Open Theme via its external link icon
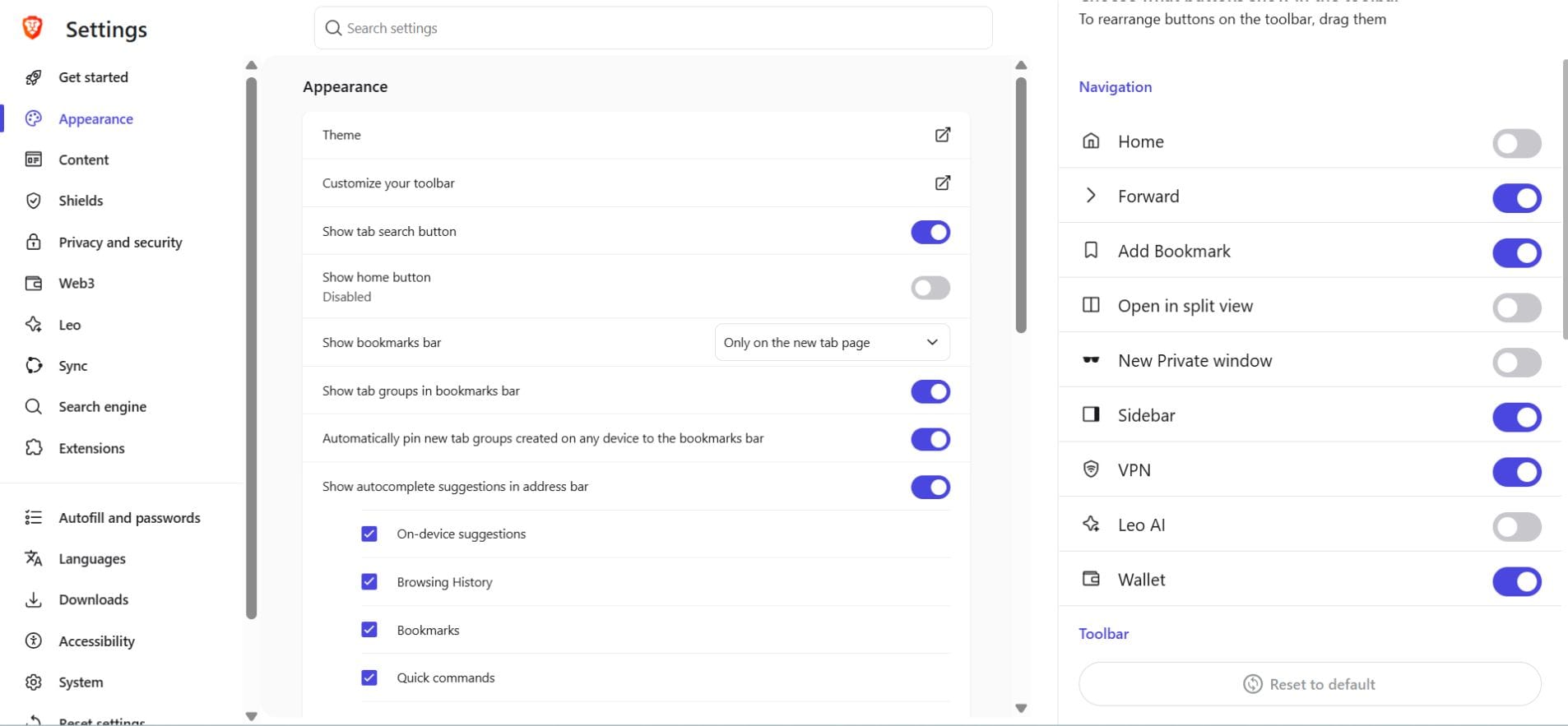1568x726 pixels. 943,135
